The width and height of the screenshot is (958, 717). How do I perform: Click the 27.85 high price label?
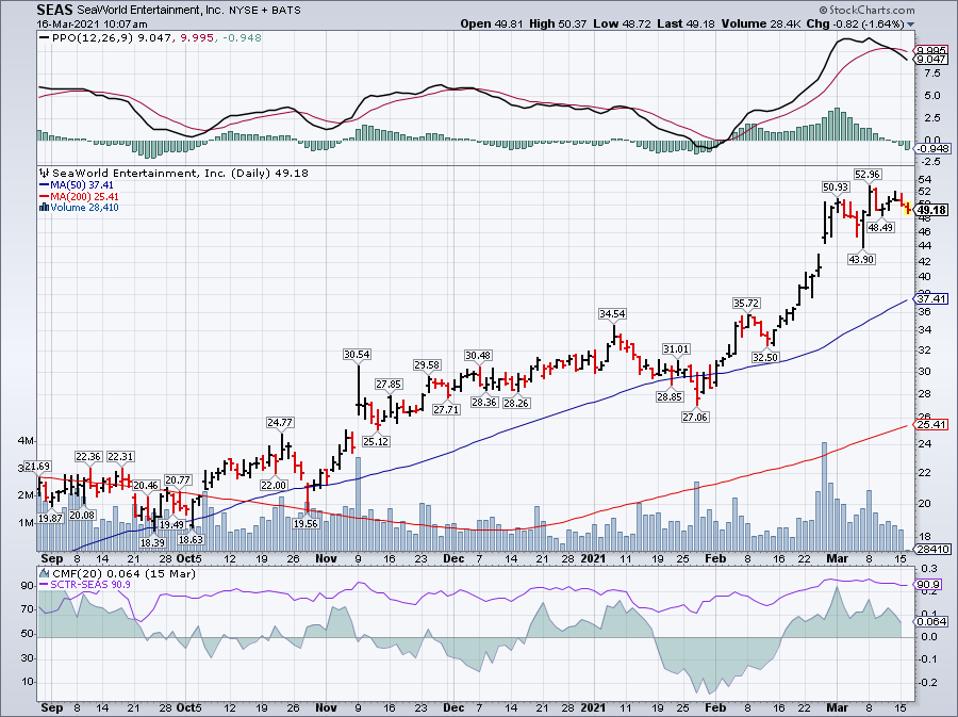(389, 384)
